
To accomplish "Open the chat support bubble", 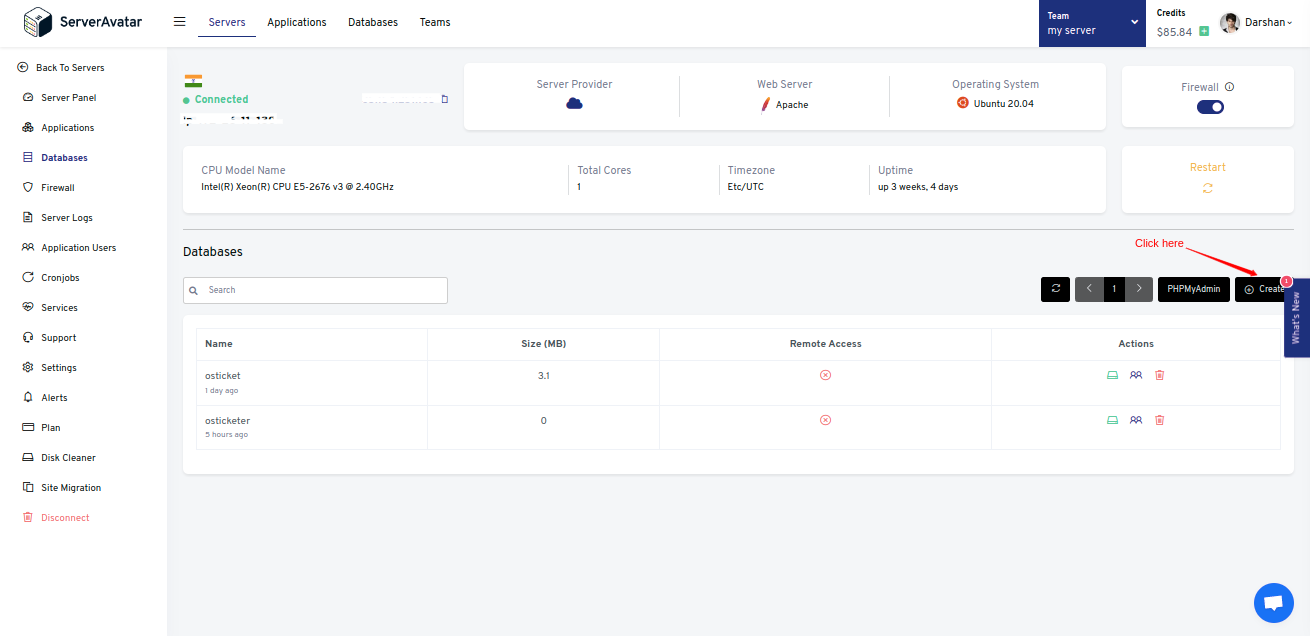I will (x=1273, y=603).
